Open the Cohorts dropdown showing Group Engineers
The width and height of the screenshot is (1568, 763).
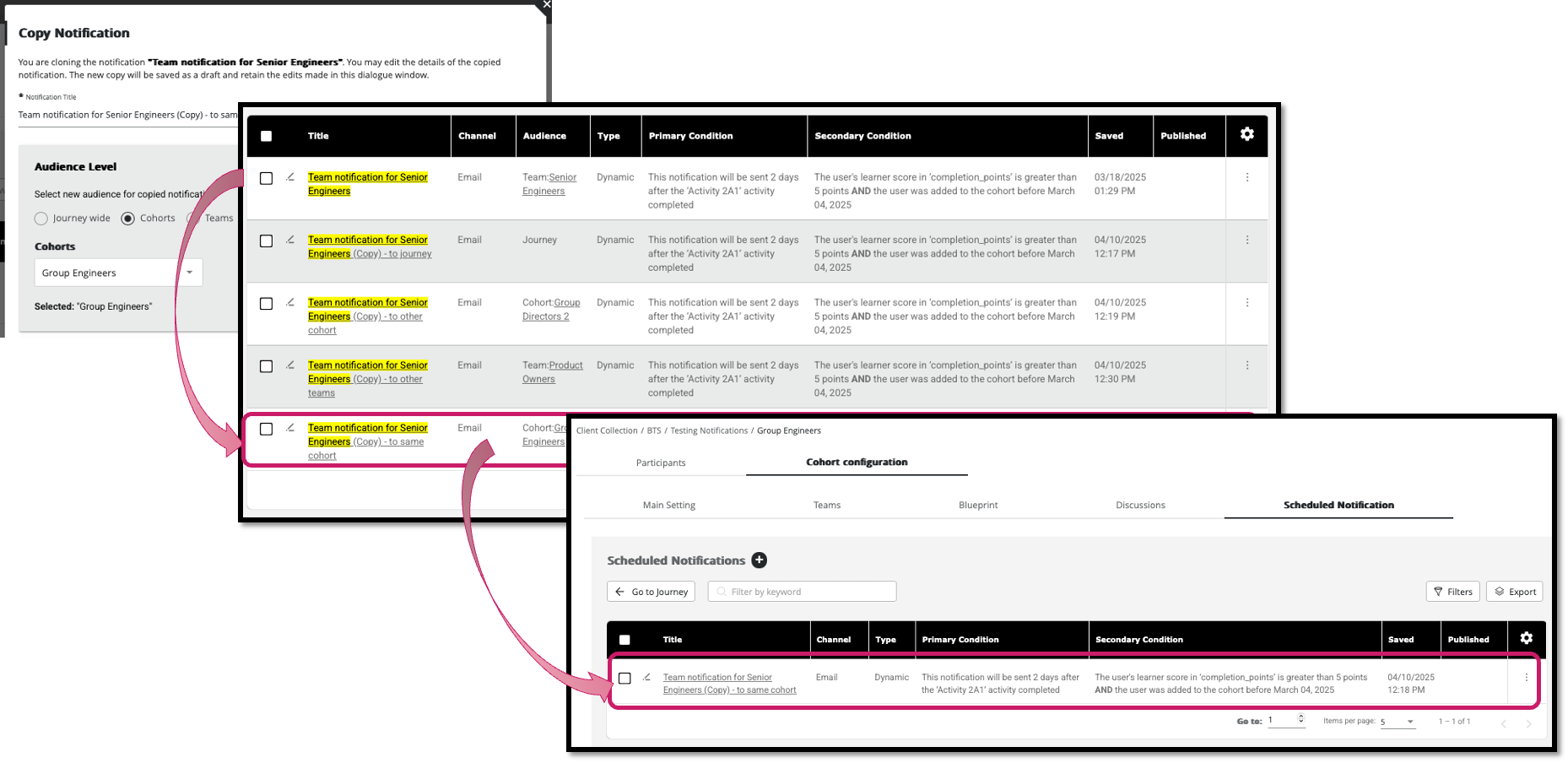tap(118, 273)
